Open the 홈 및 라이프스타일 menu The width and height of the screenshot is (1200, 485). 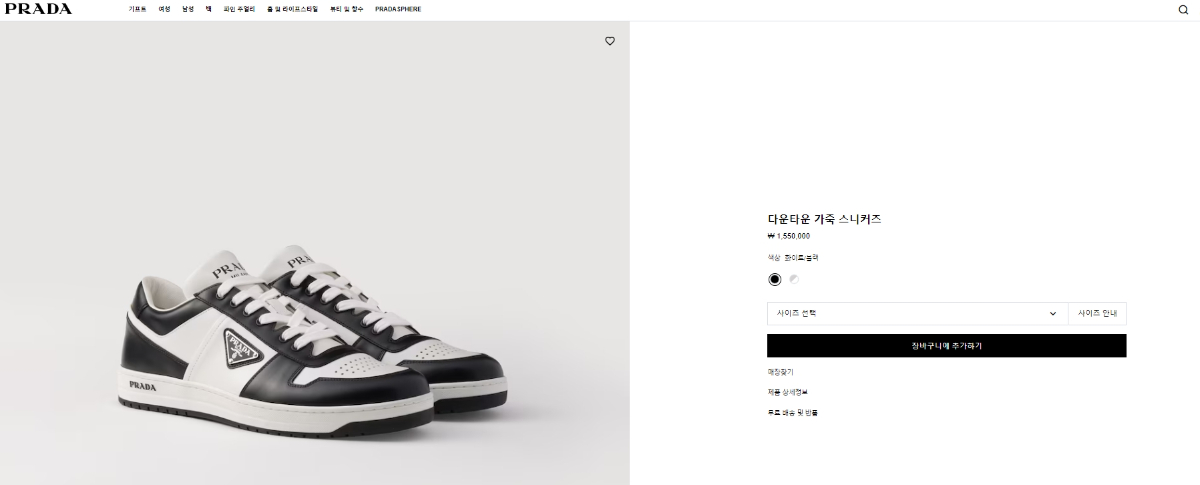coord(292,9)
